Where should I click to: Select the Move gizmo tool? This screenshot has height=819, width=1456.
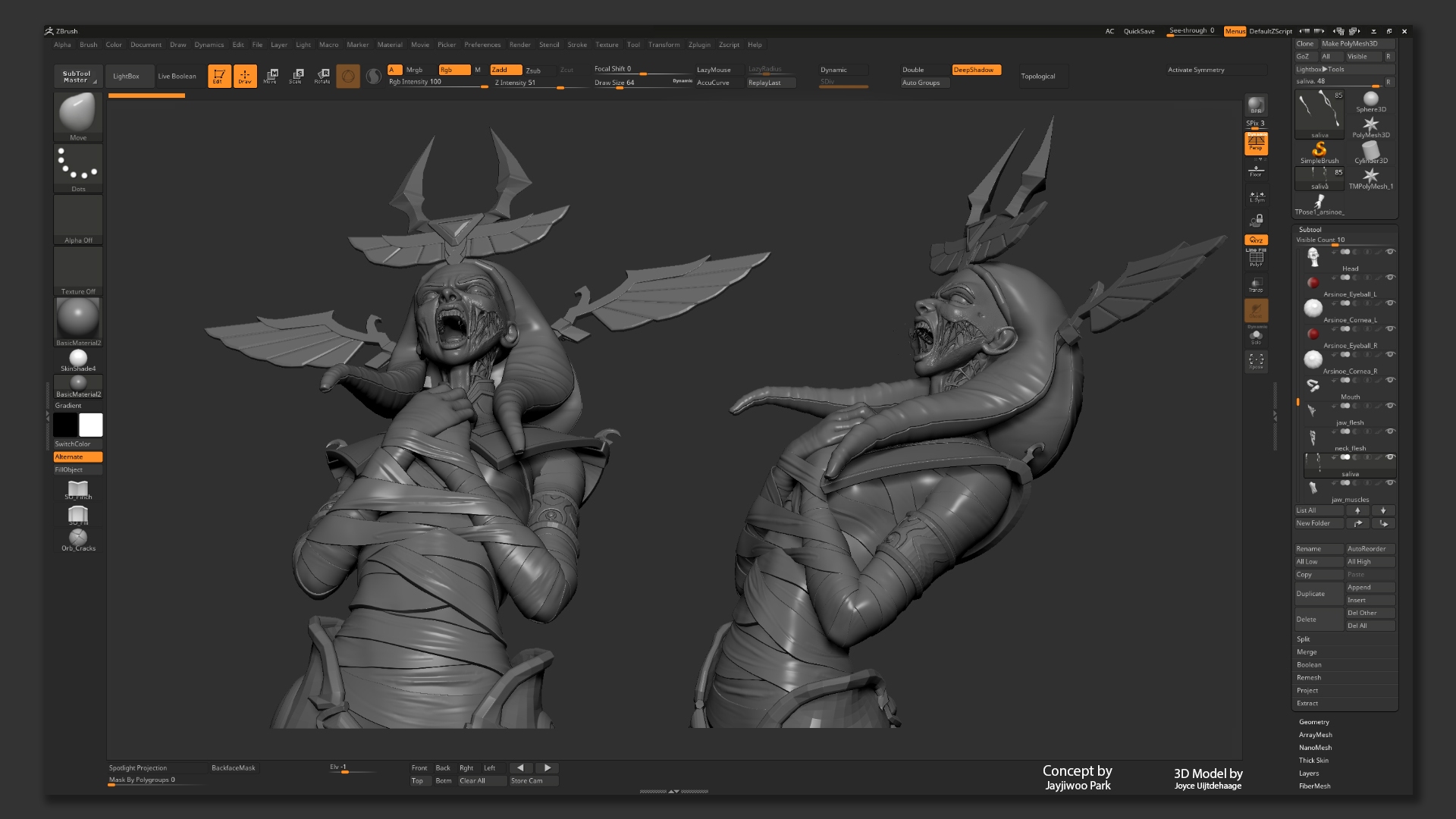click(271, 76)
